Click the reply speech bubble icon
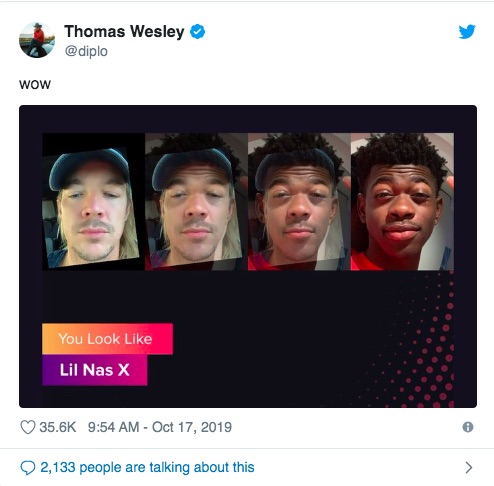The width and height of the screenshot is (494, 486). point(28,467)
